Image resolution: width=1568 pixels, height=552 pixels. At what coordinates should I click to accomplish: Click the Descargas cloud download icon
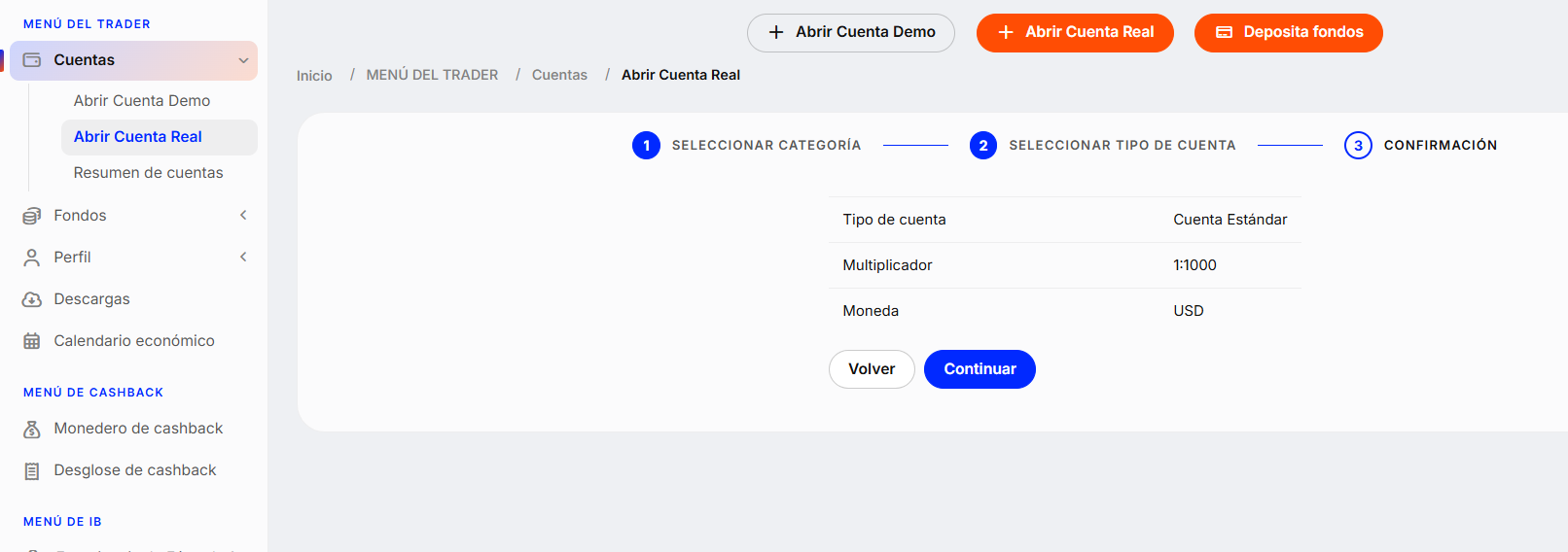(x=32, y=299)
